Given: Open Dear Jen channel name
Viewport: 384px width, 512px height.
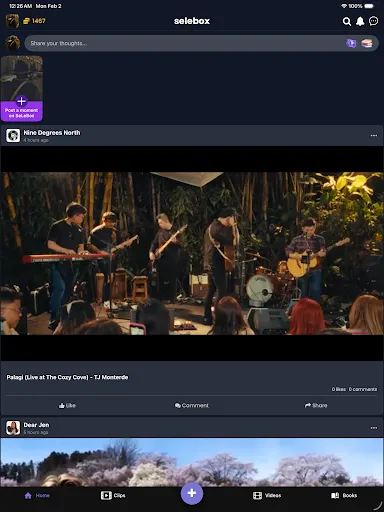Looking at the screenshot, I should [36, 425].
